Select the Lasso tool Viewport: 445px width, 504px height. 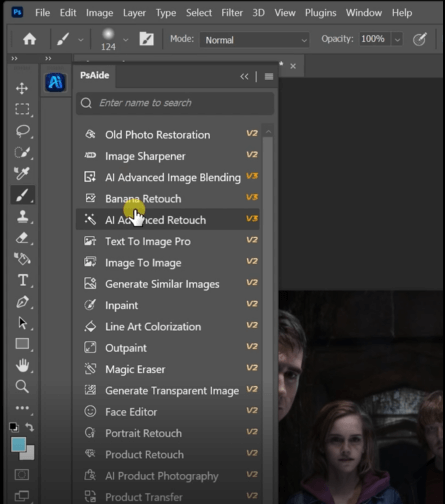point(22,131)
